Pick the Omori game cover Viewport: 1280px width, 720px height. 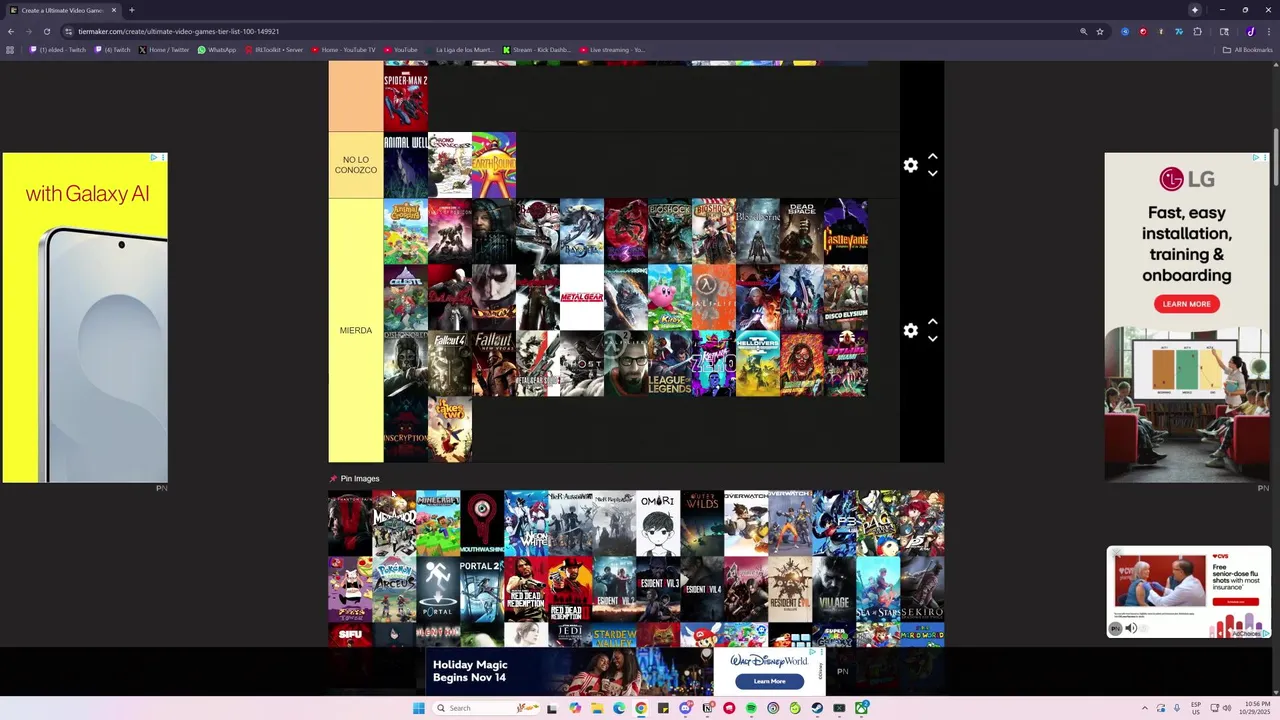658,523
